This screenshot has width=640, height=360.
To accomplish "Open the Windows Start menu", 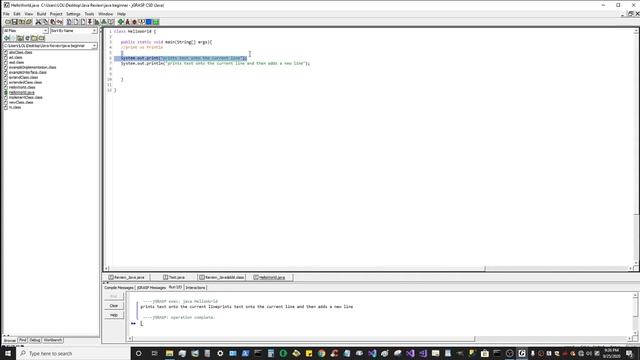I will [x=7, y=353].
